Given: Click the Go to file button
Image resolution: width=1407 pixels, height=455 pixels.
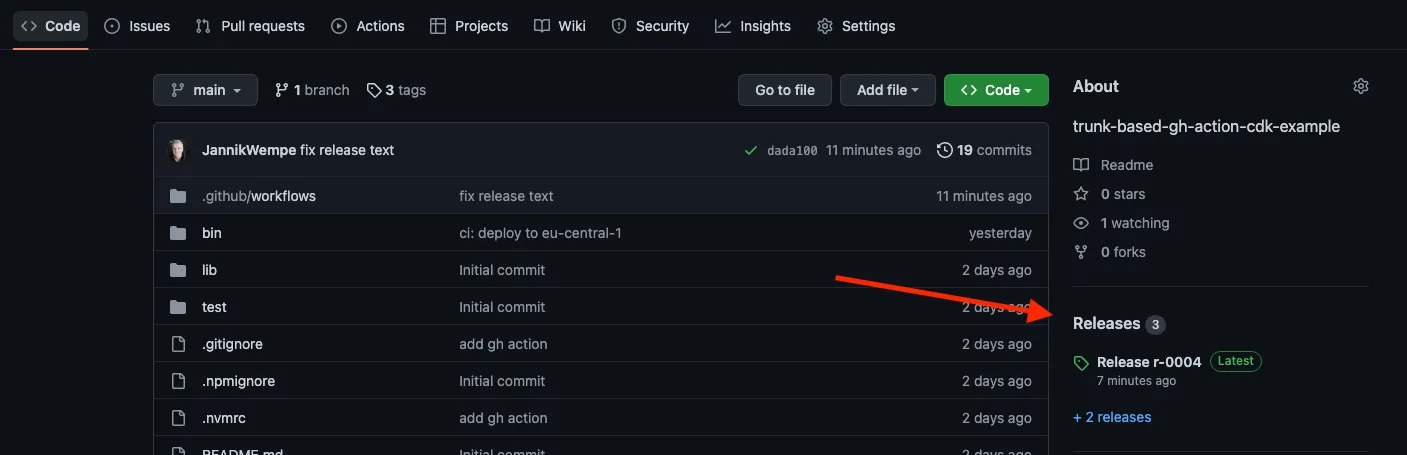Looking at the screenshot, I should pyautogui.click(x=784, y=90).
